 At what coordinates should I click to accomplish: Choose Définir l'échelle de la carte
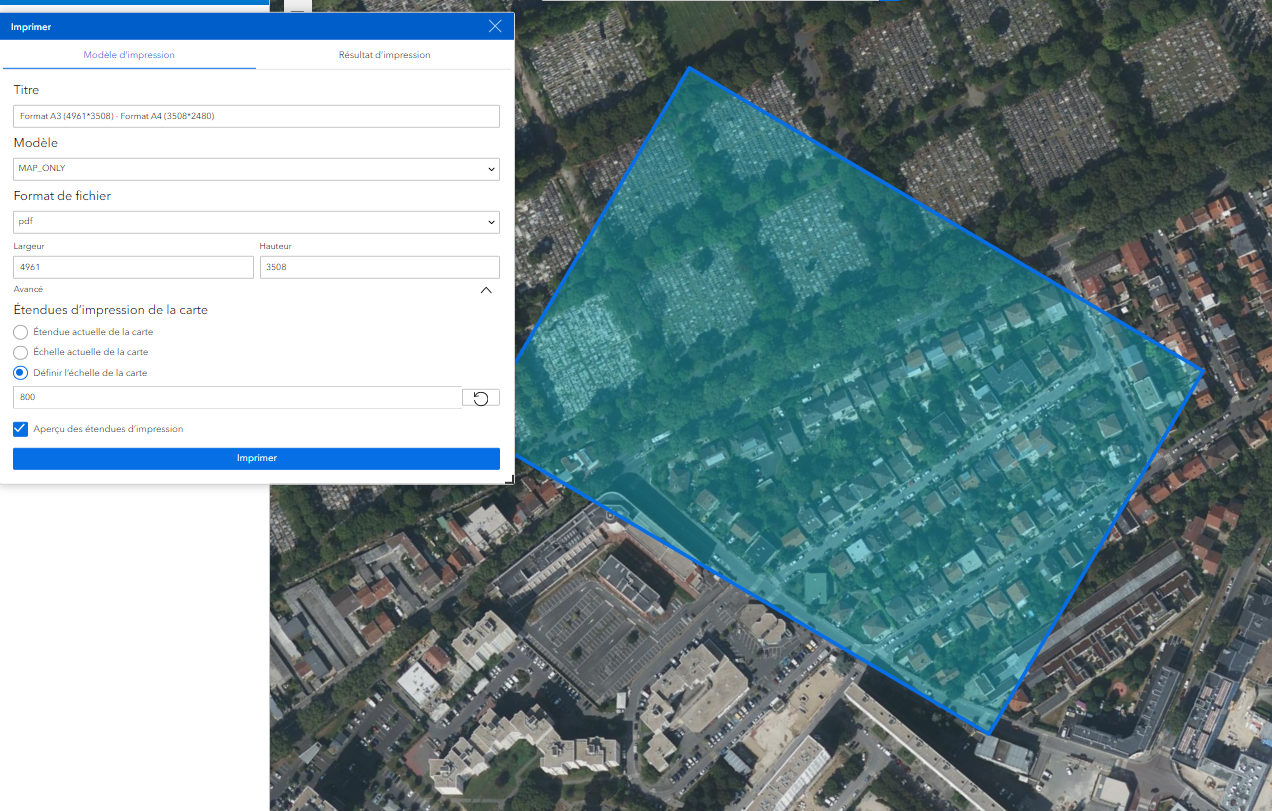(x=20, y=372)
